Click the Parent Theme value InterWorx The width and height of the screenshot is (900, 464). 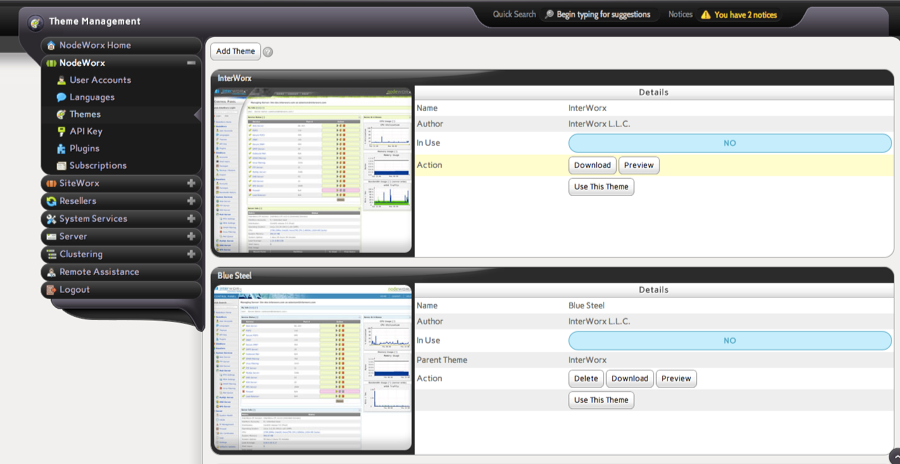coord(587,360)
